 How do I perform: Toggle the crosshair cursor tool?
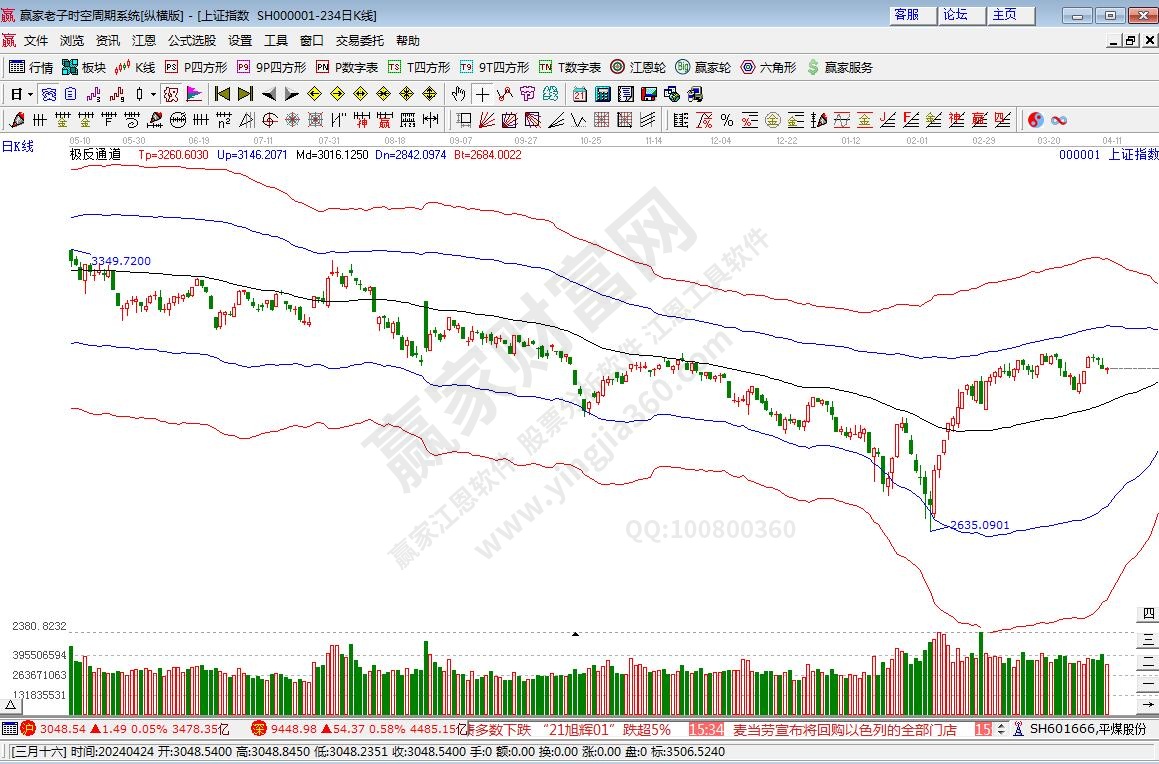tap(482, 94)
